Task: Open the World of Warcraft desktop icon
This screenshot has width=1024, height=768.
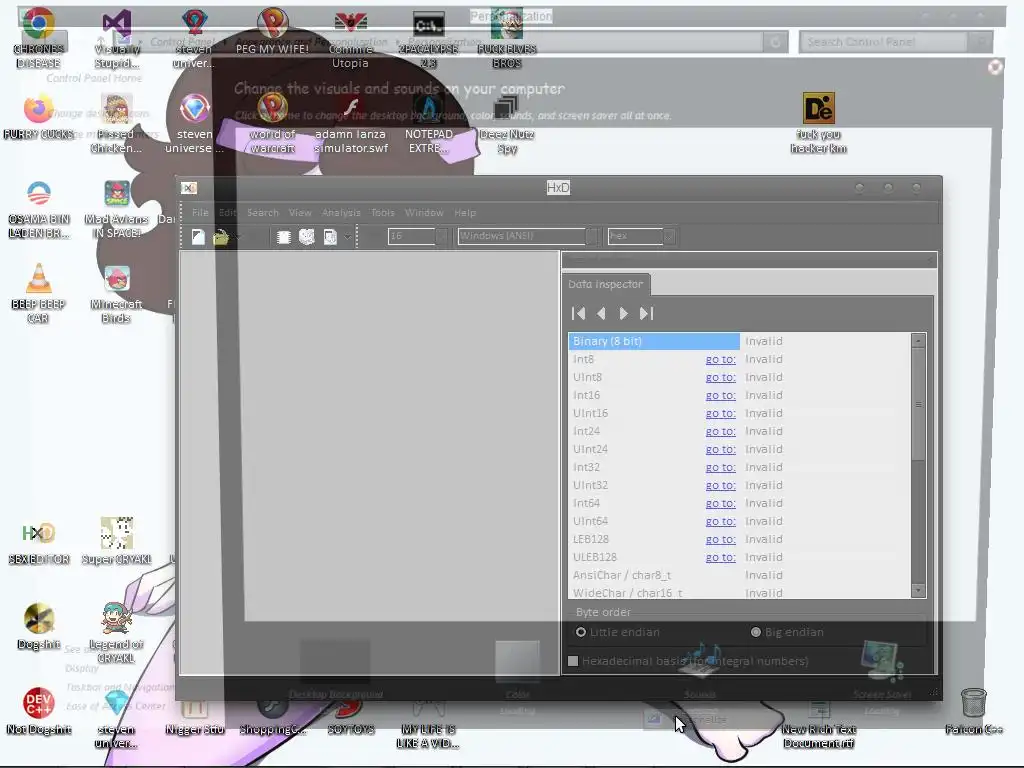Action: (x=272, y=123)
